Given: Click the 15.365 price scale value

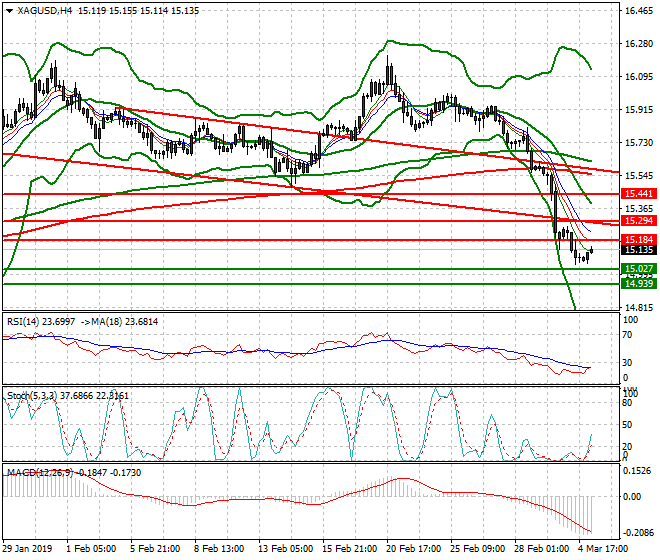Looking at the screenshot, I should (639, 208).
